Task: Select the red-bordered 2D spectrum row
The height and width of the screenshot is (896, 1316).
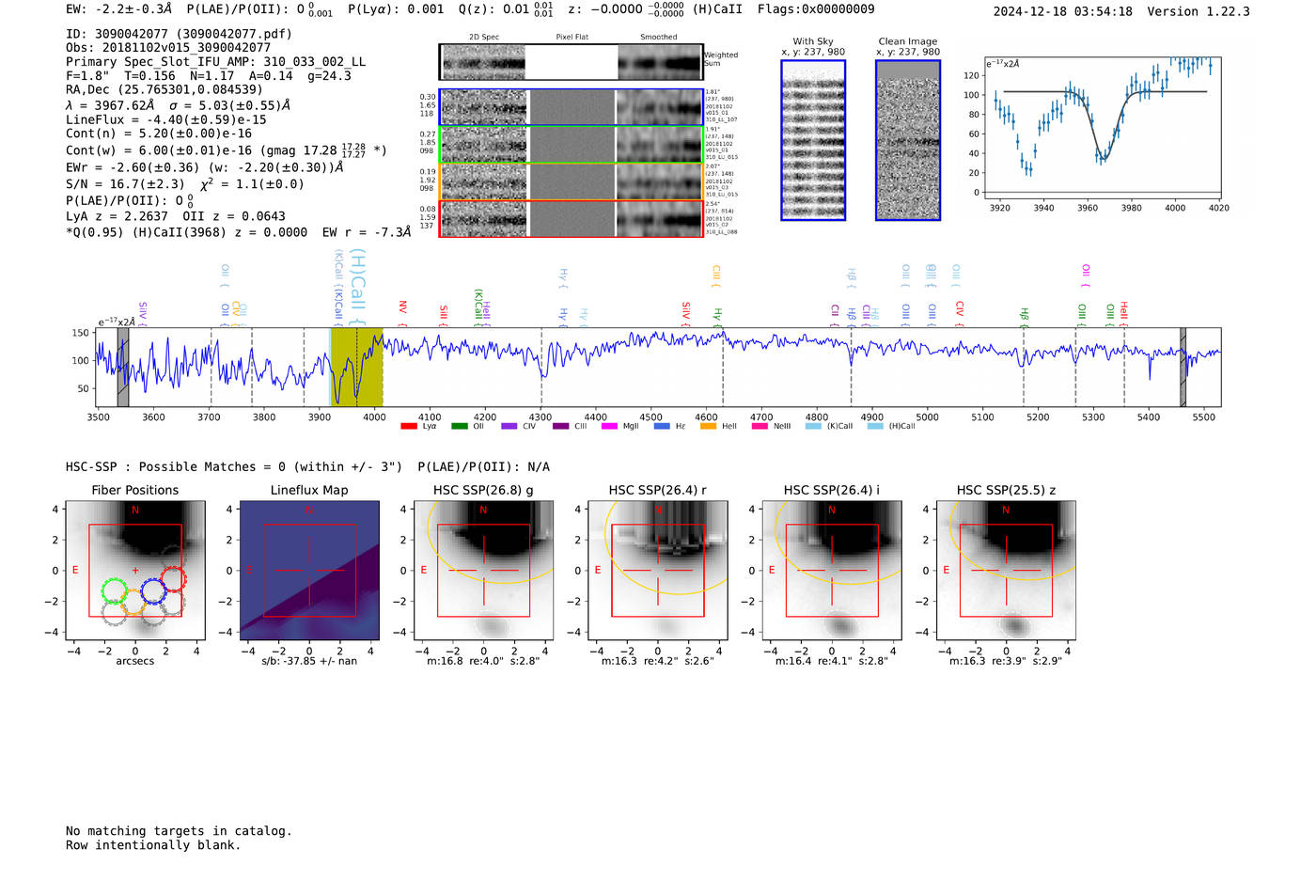Action: point(572,218)
